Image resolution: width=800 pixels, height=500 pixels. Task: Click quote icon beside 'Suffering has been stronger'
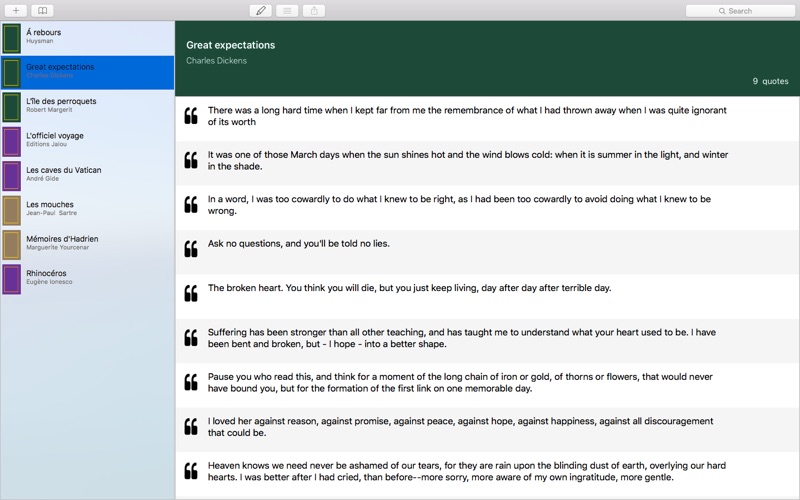coord(191,338)
